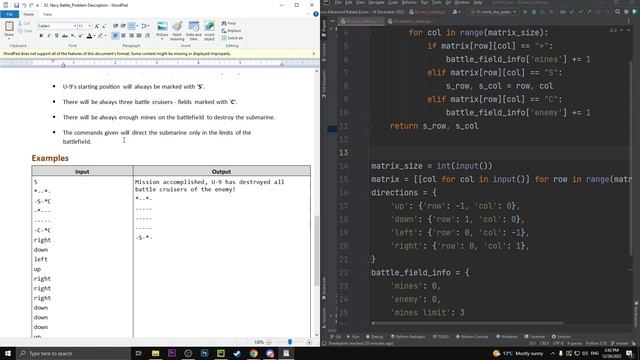This screenshot has width=640, height=360.
Task: Open the Debug tool window tab
Action: pos(375,337)
